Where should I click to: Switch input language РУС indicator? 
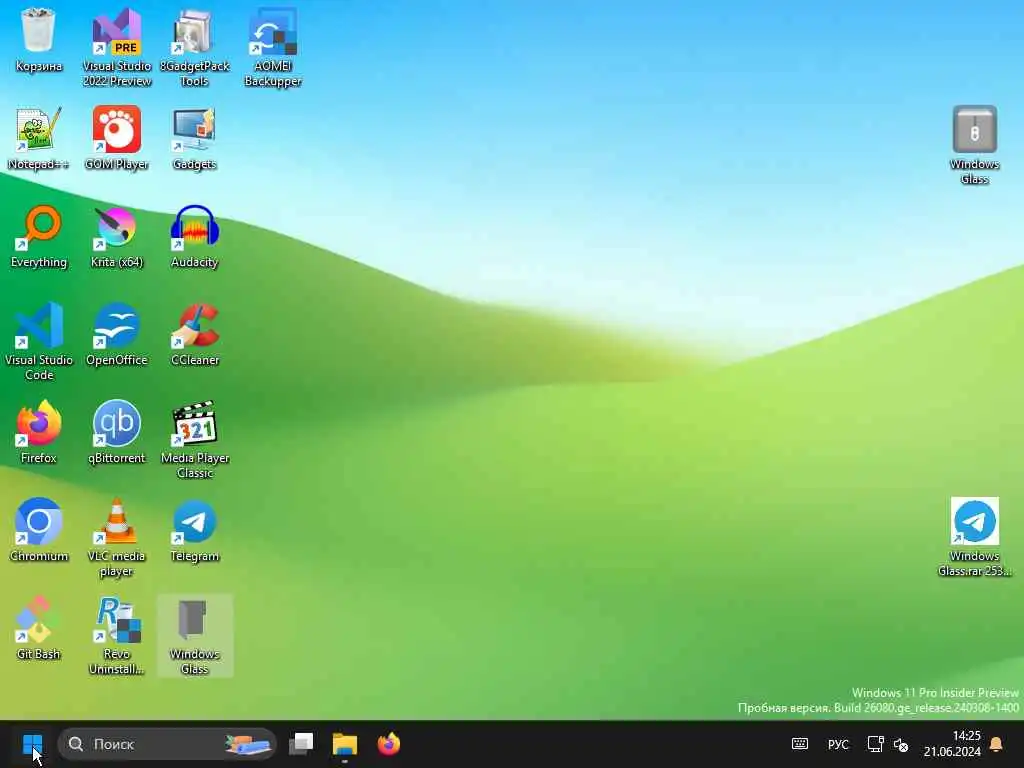click(x=838, y=744)
